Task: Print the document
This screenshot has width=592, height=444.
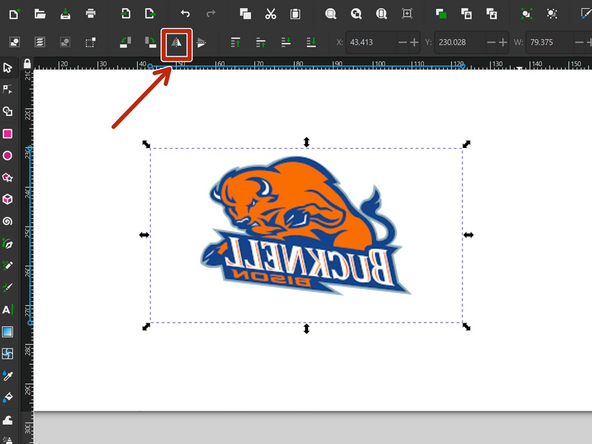Action: point(91,14)
